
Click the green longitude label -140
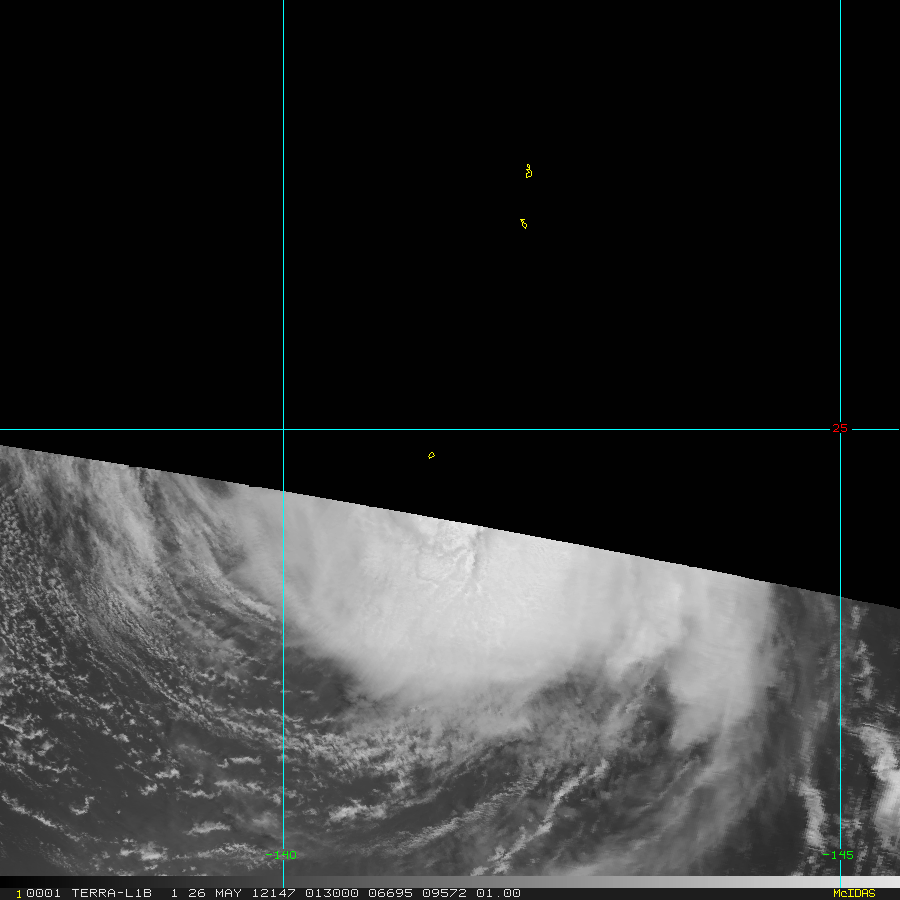pos(281,855)
